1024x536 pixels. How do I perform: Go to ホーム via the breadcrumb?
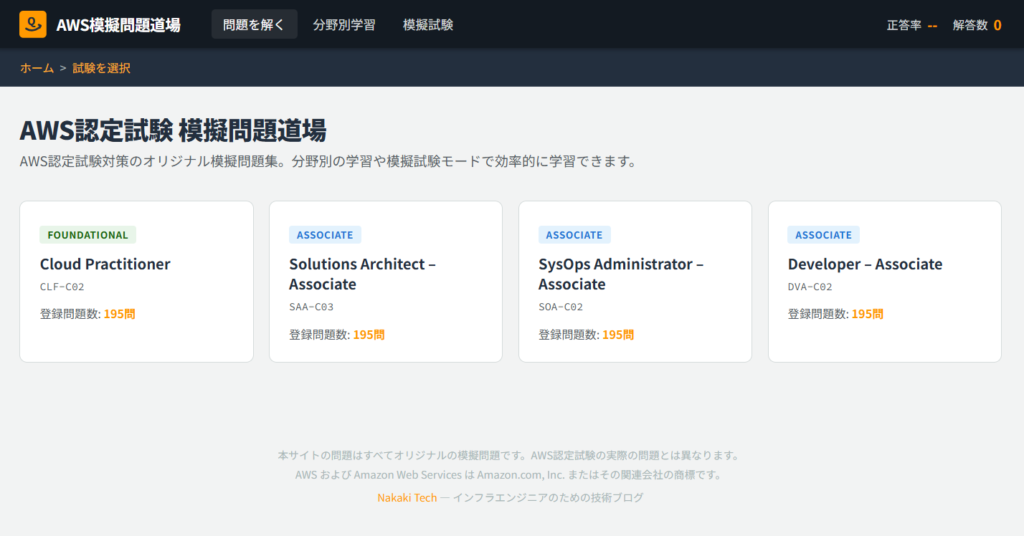[37, 68]
